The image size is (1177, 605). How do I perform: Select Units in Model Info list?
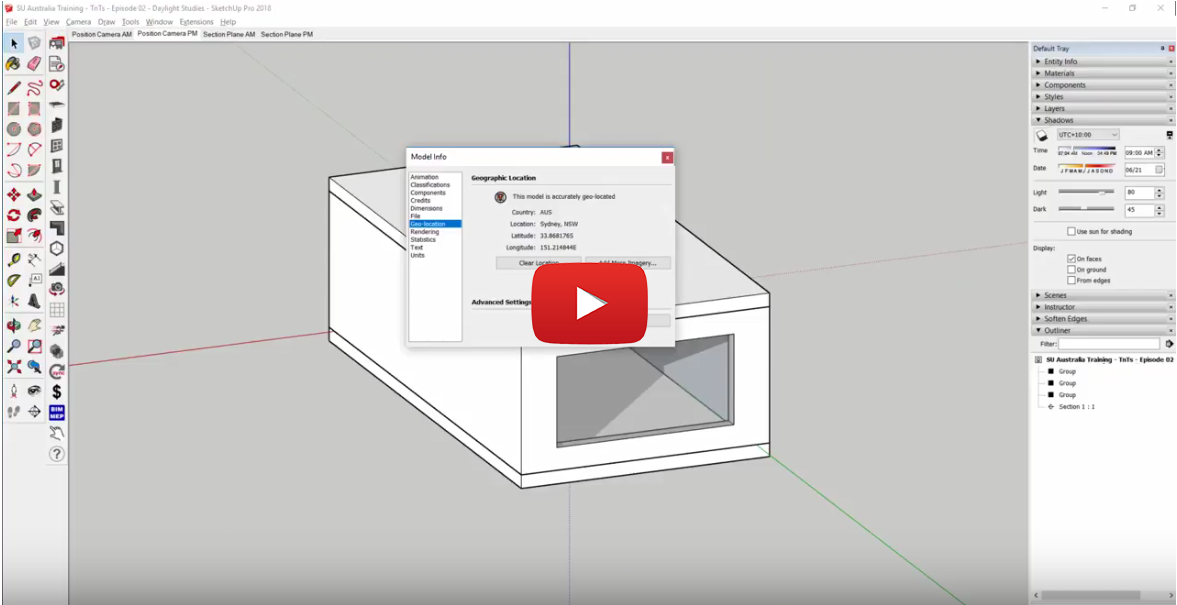(x=417, y=255)
